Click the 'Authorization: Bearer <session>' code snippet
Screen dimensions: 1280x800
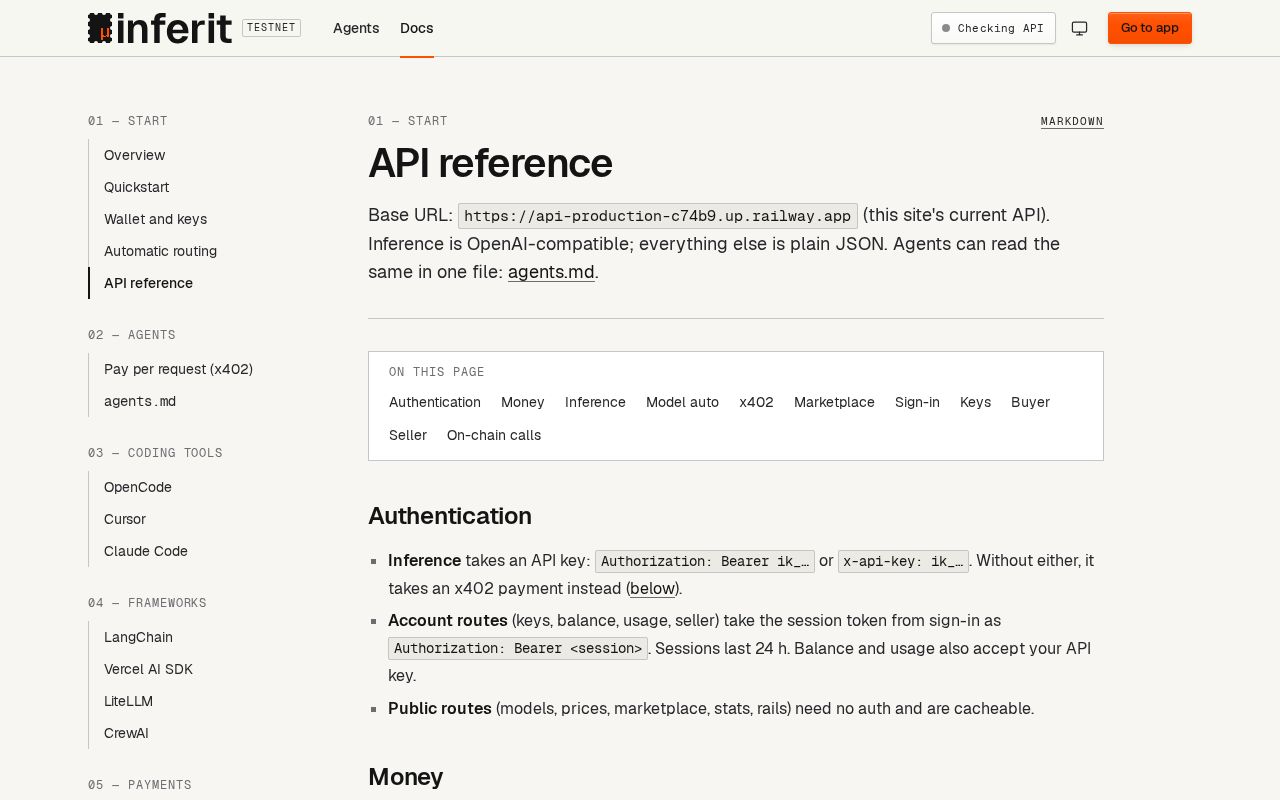518,648
